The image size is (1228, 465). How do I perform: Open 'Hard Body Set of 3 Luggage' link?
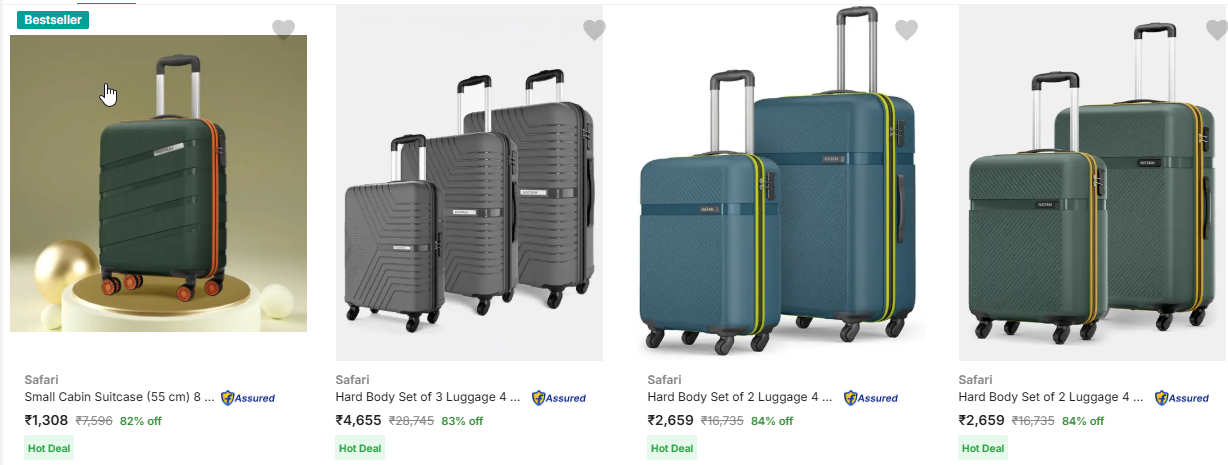coord(428,397)
